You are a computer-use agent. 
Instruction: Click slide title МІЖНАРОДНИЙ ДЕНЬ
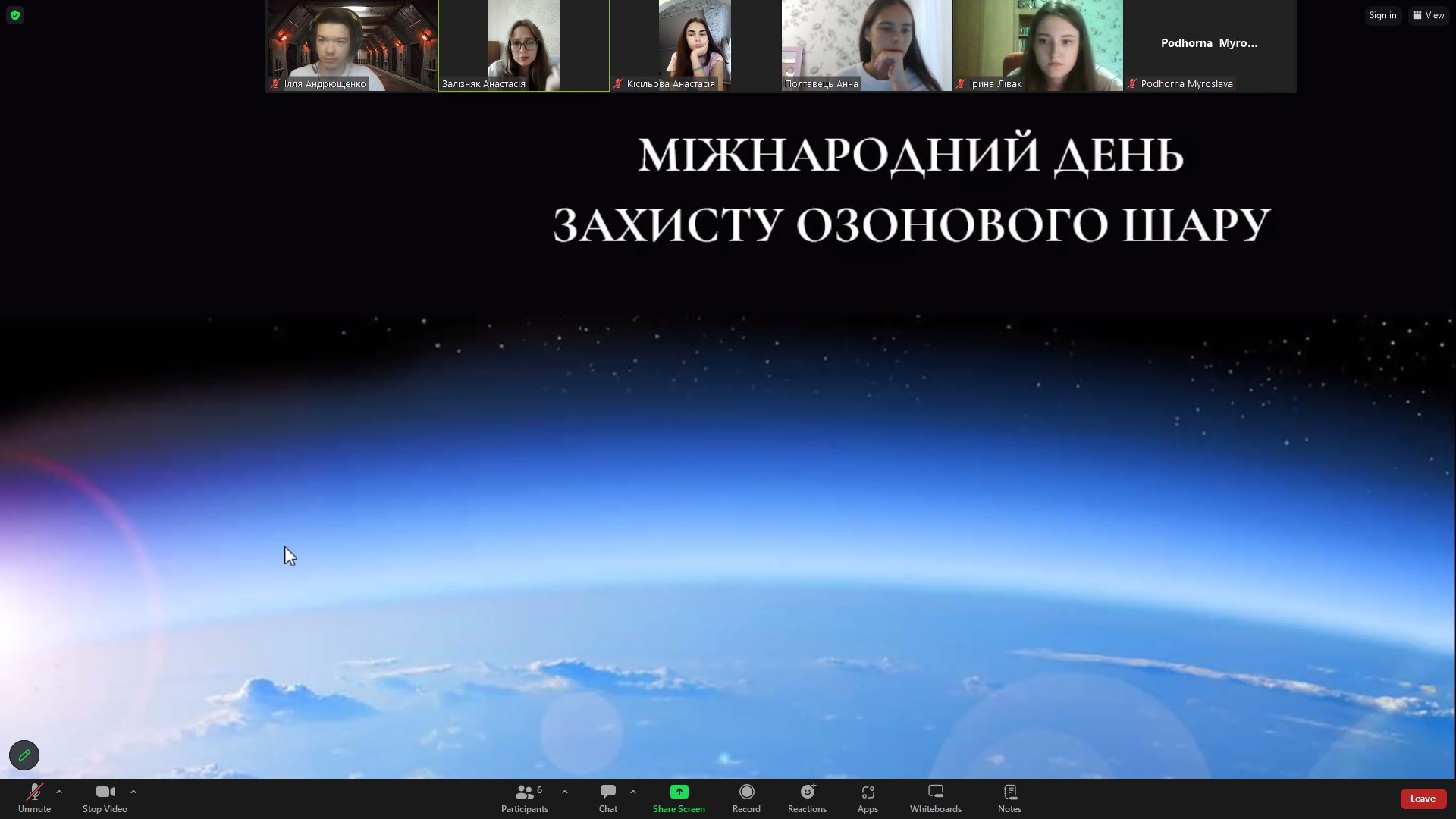point(911,155)
